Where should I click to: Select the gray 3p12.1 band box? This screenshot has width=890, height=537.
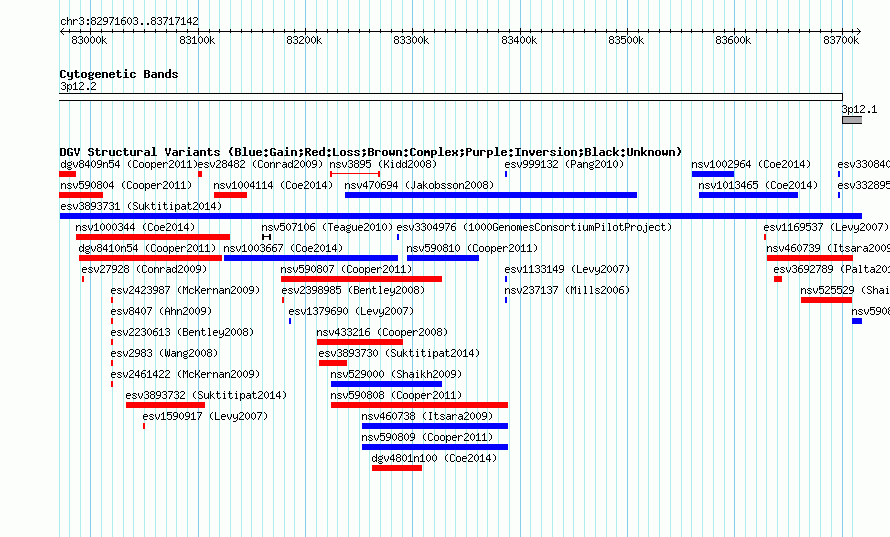[852, 120]
